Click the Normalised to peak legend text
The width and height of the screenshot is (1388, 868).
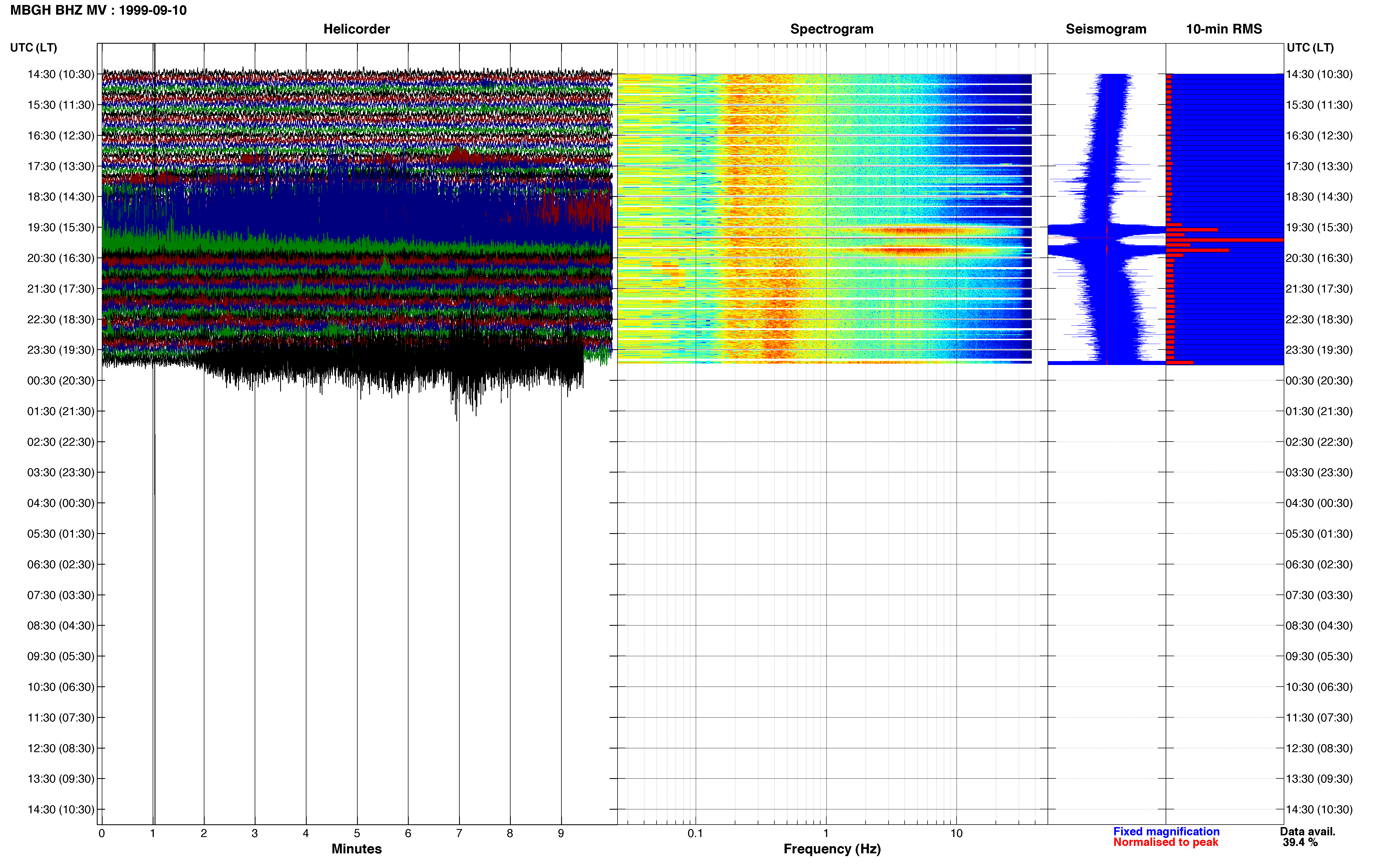[x=1165, y=842]
